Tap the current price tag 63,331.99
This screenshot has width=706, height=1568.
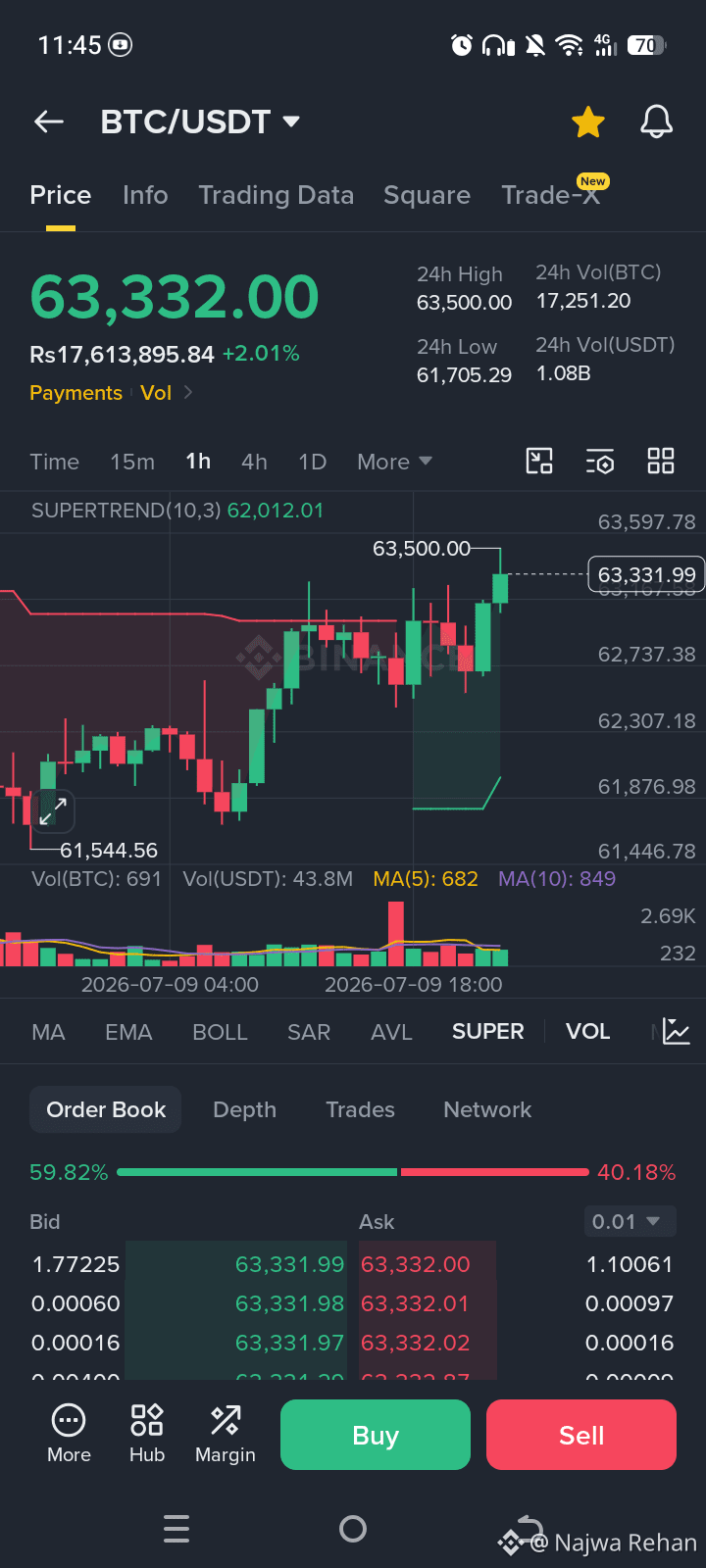(646, 574)
